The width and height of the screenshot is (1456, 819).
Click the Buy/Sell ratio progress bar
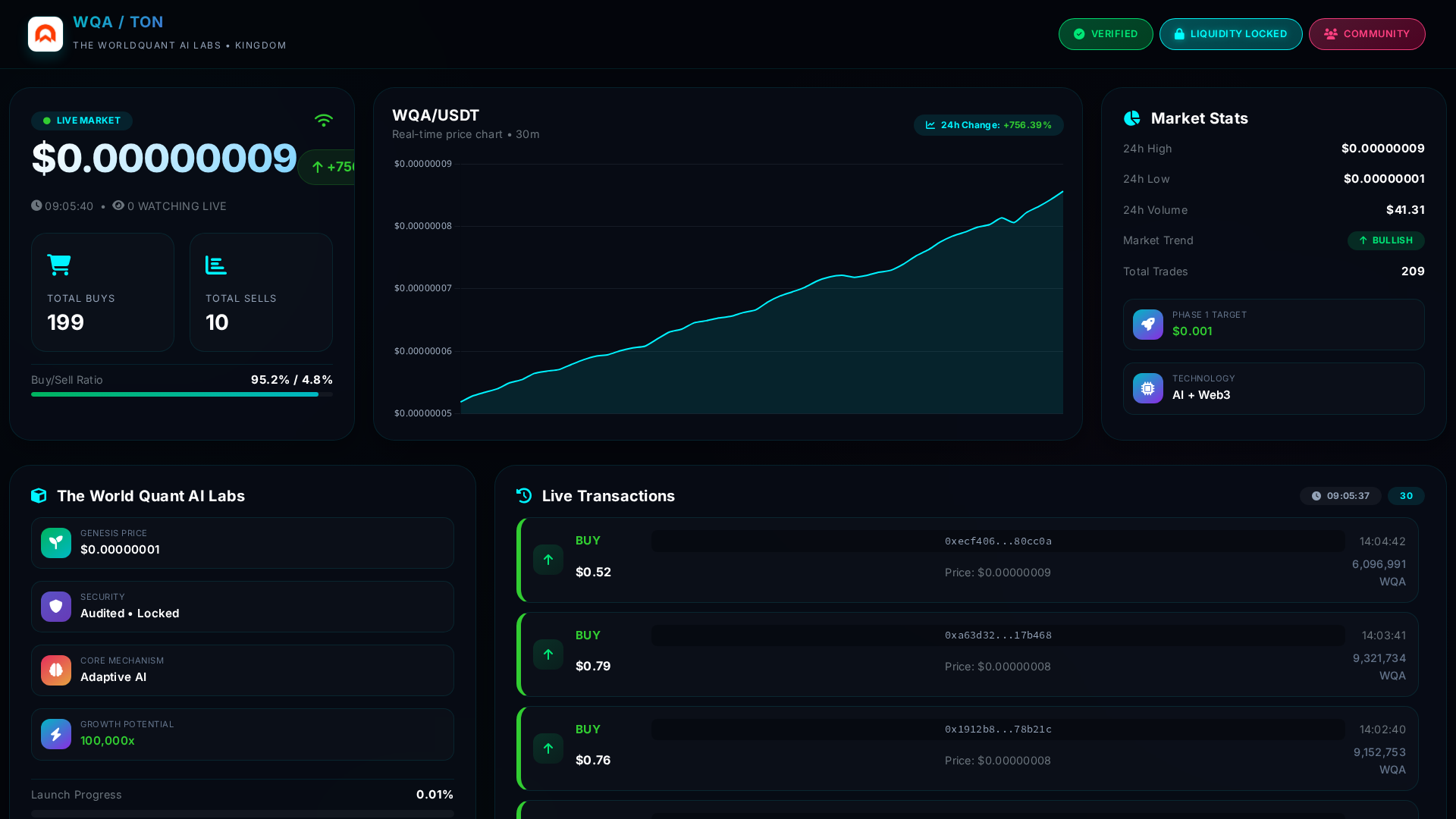pos(182,394)
